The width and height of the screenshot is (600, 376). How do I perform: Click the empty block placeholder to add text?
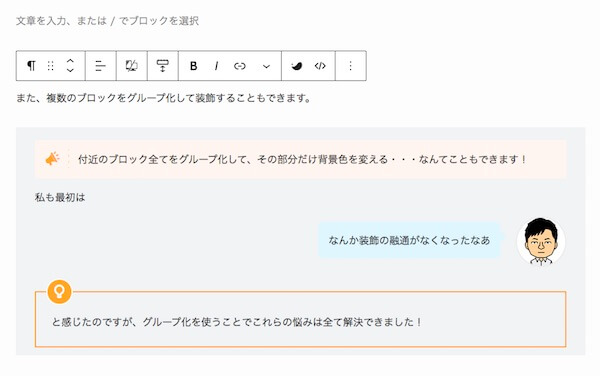click(x=108, y=21)
